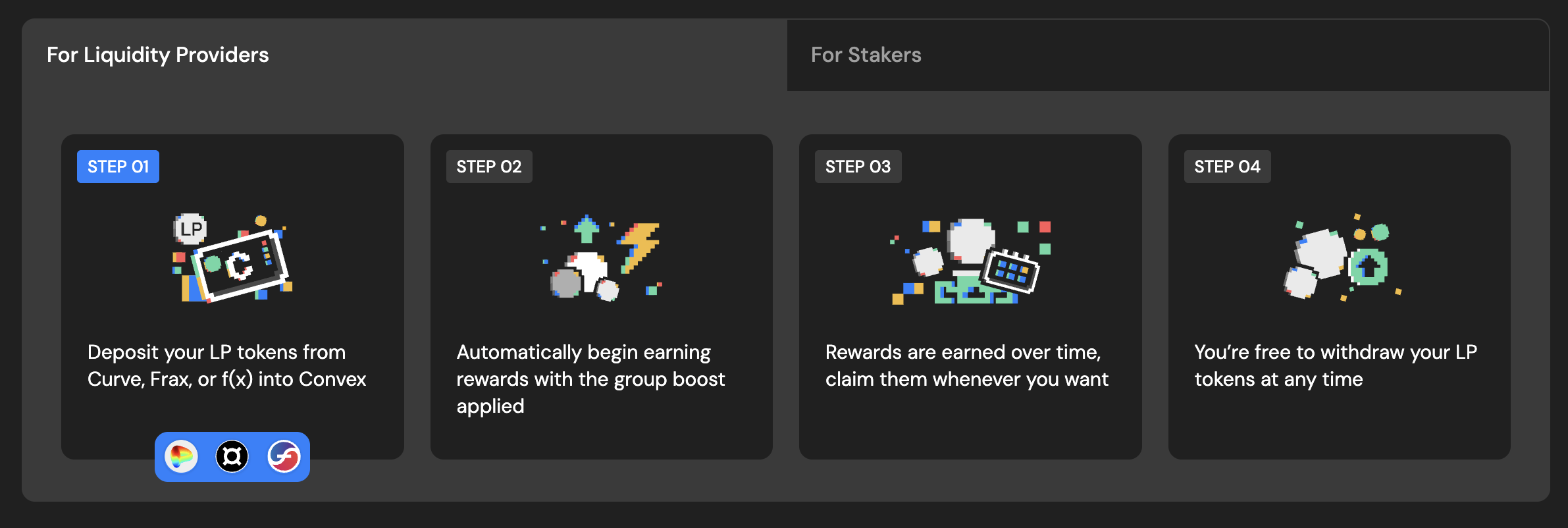Click the STEP 02 badge
The width and height of the screenshot is (1568, 528).
click(x=488, y=167)
